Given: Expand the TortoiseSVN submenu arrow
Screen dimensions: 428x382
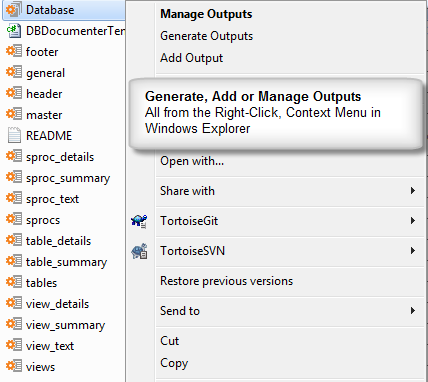Looking at the screenshot, I should (x=413, y=251).
